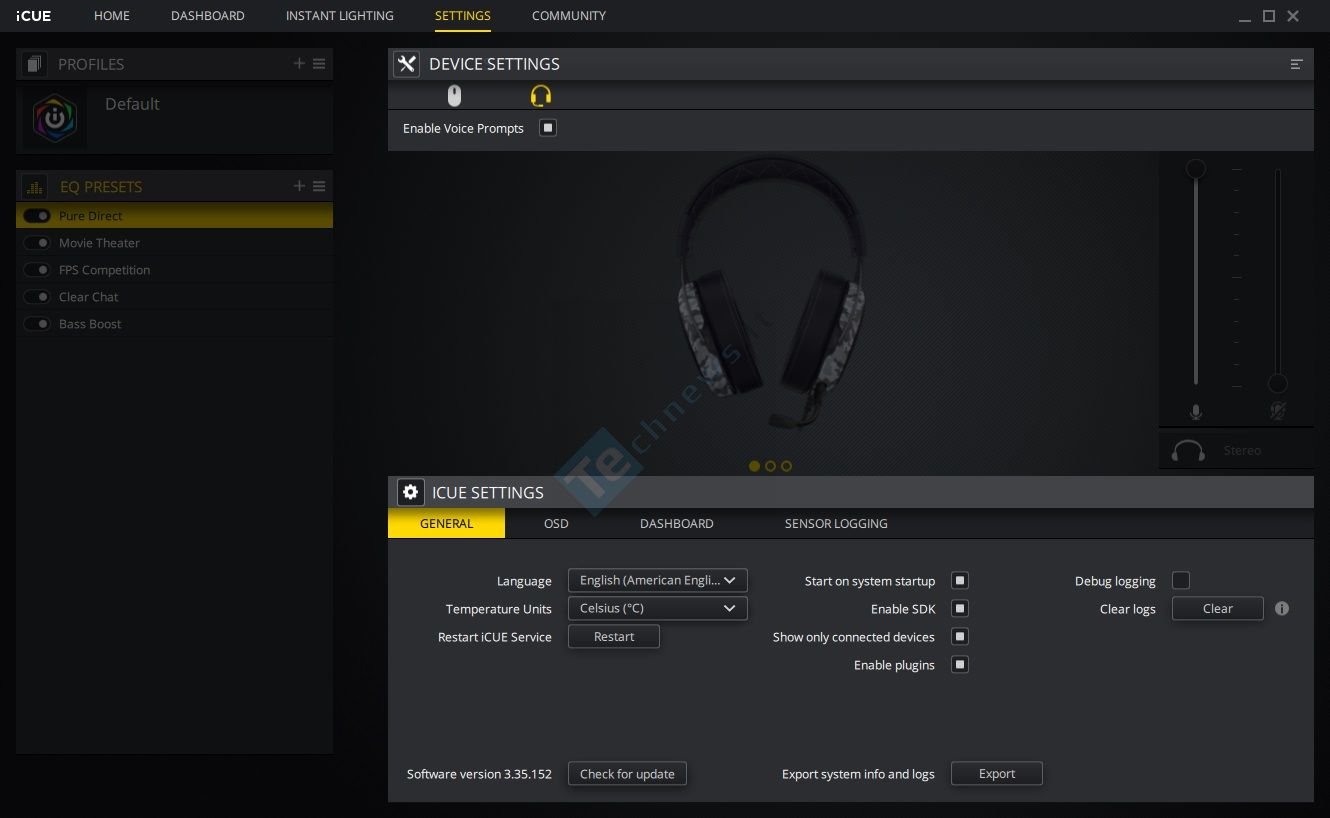Select the headset device icon
The image size is (1330, 818).
(541, 95)
